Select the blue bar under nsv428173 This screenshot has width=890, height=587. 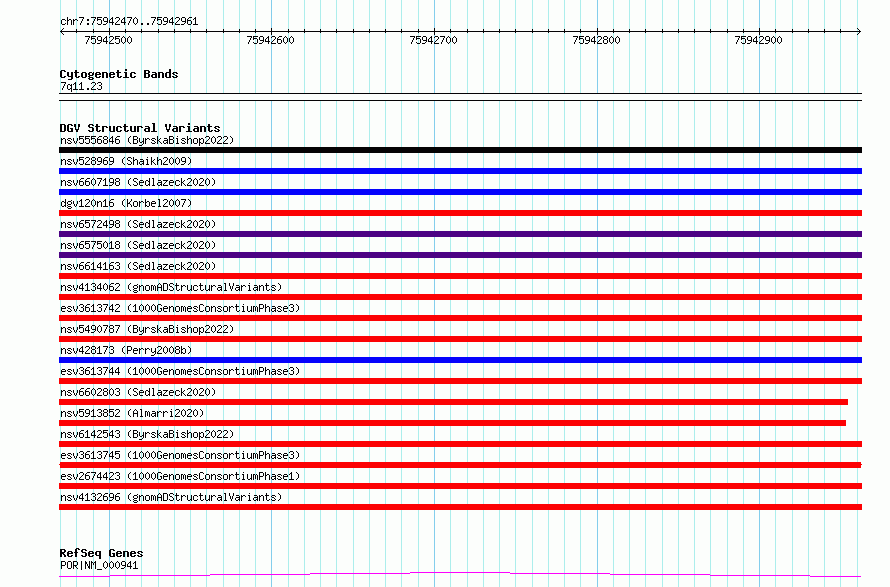460,360
